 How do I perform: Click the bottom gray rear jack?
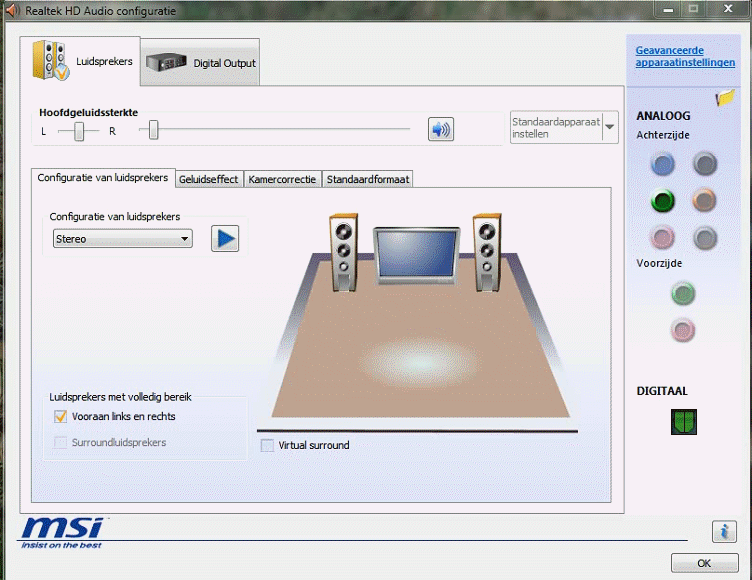click(705, 237)
